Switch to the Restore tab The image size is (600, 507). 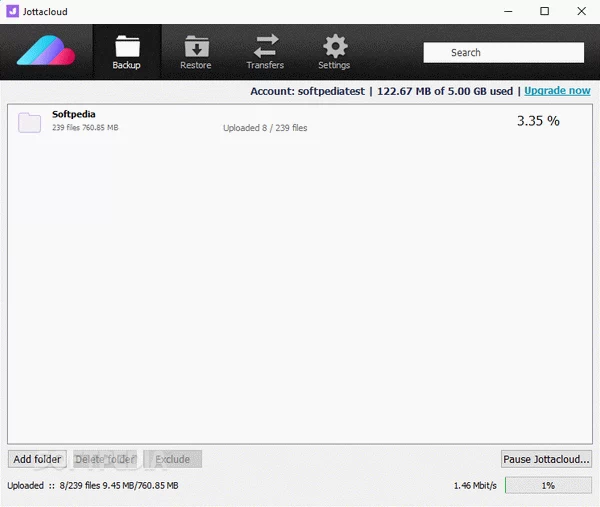[196, 52]
